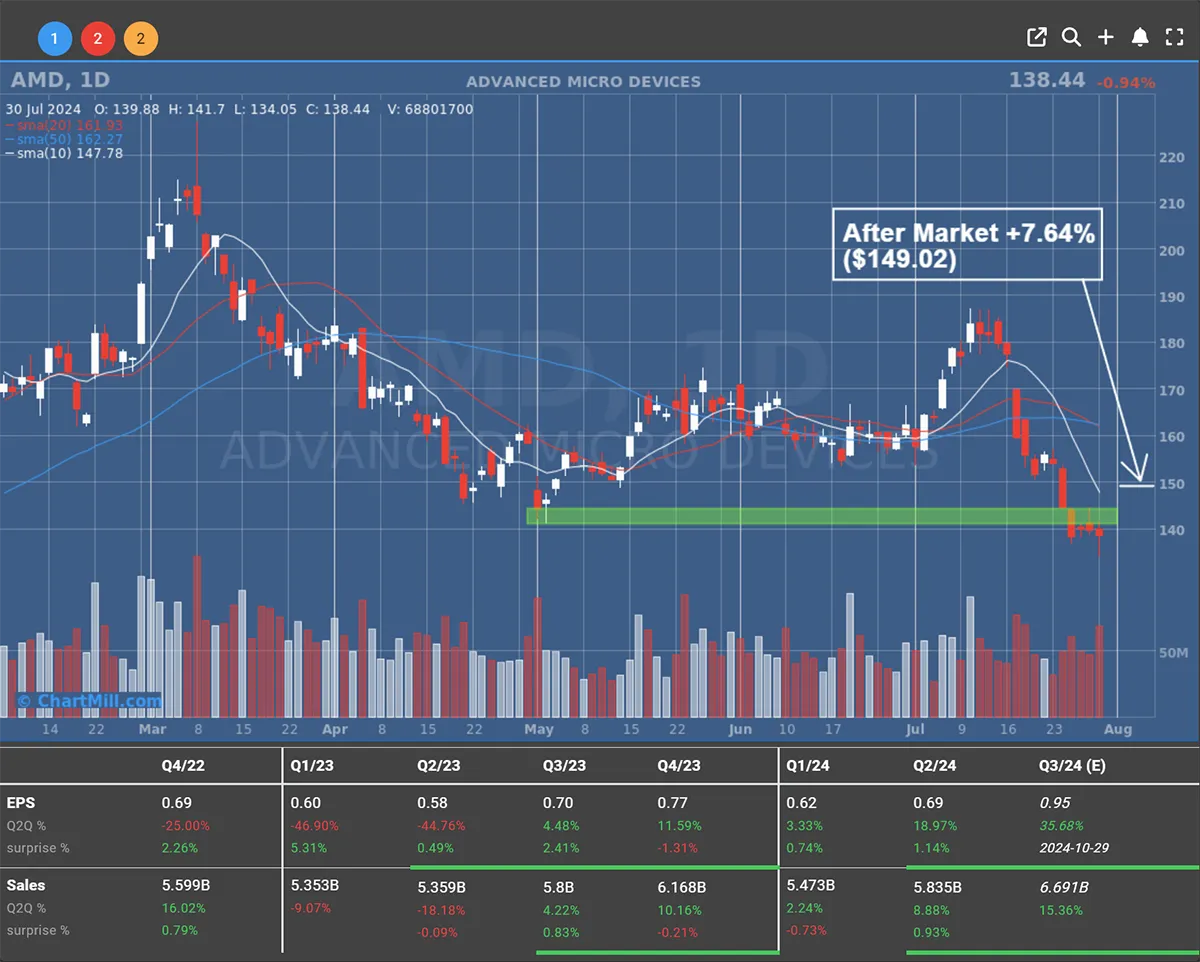
Task: Click the 138.44 last price value
Action: tap(1047, 80)
